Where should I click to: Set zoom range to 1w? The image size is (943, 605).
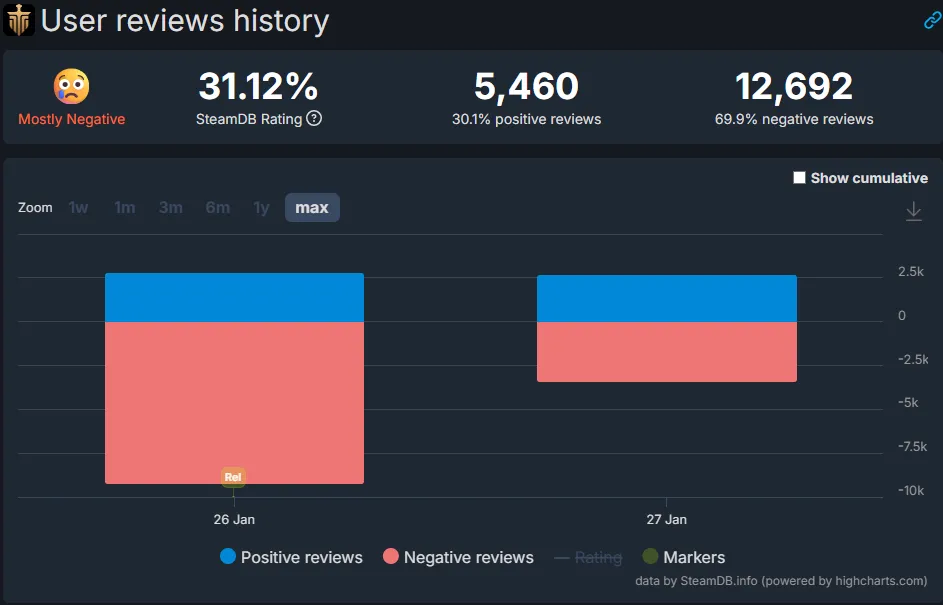pos(78,208)
